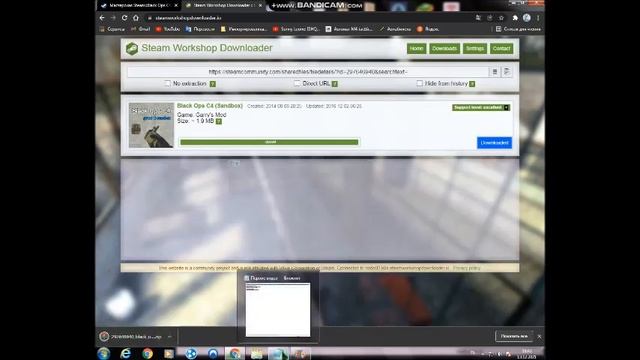Open the Windows Start menu

tap(104, 353)
